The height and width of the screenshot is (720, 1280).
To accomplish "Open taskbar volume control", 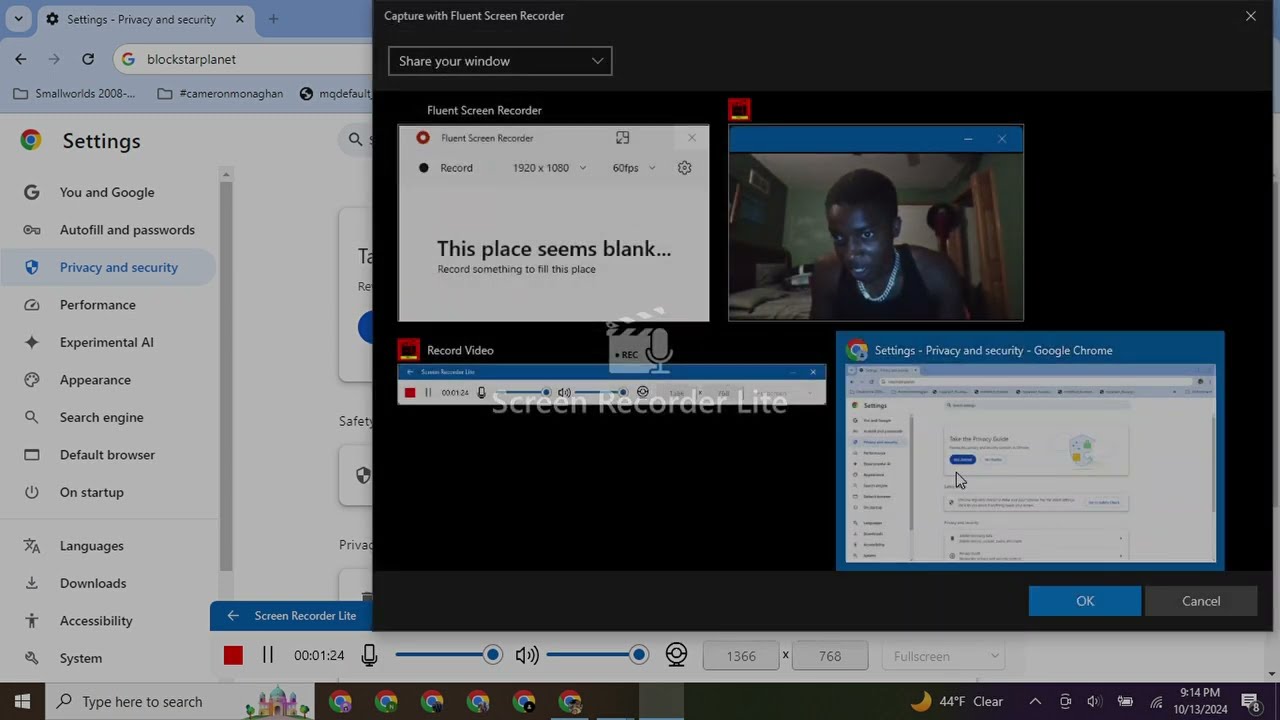I will coord(1094,701).
